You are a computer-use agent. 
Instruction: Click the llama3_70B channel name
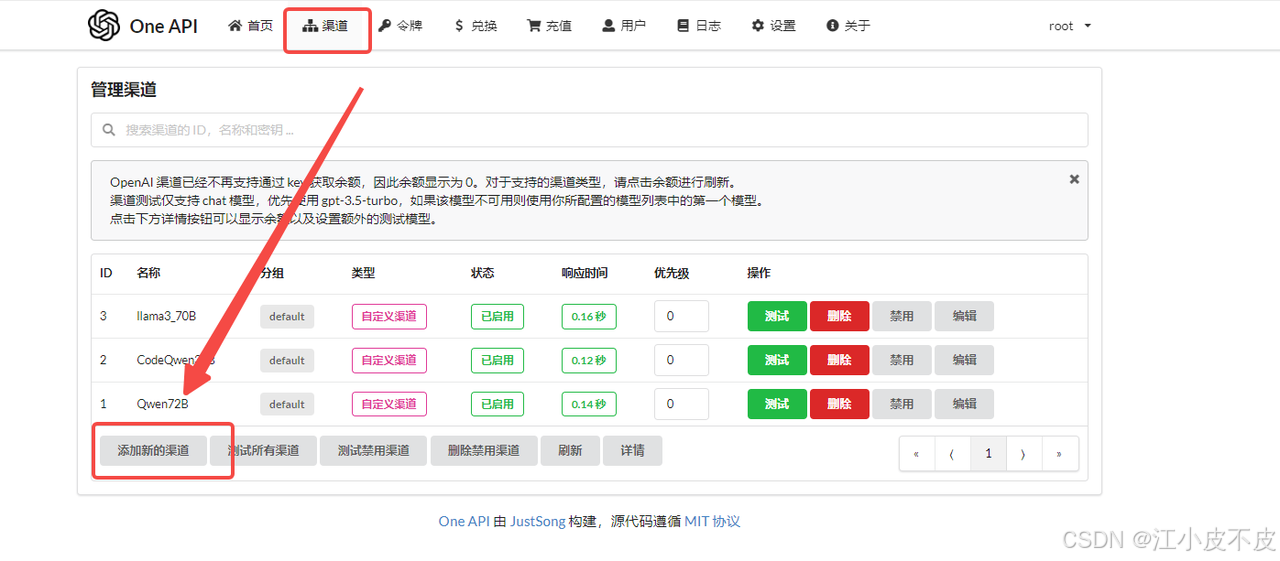click(166, 316)
